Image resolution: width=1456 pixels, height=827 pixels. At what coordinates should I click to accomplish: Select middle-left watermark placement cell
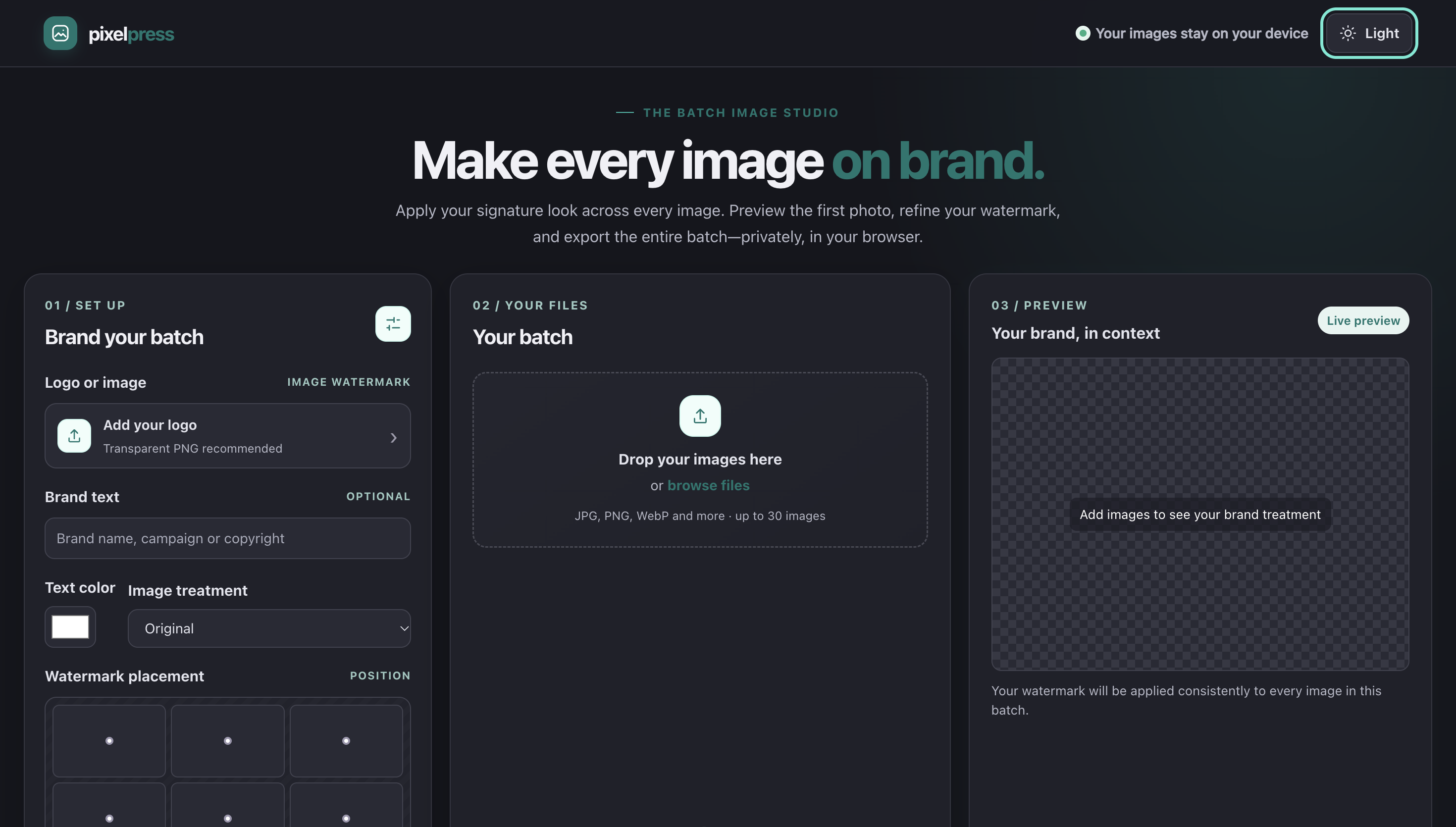[109, 805]
